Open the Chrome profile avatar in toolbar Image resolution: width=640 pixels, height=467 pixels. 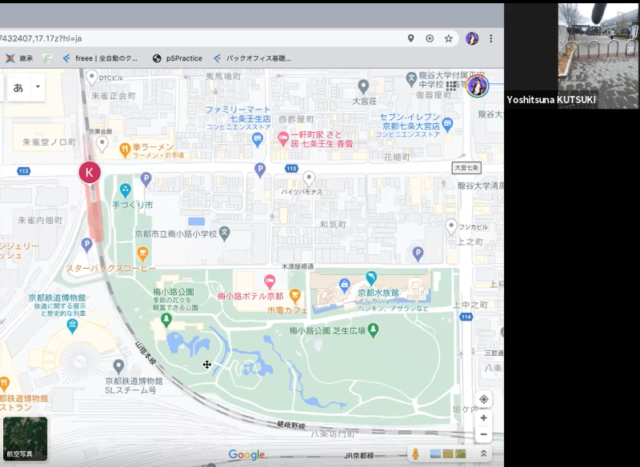(x=472, y=39)
